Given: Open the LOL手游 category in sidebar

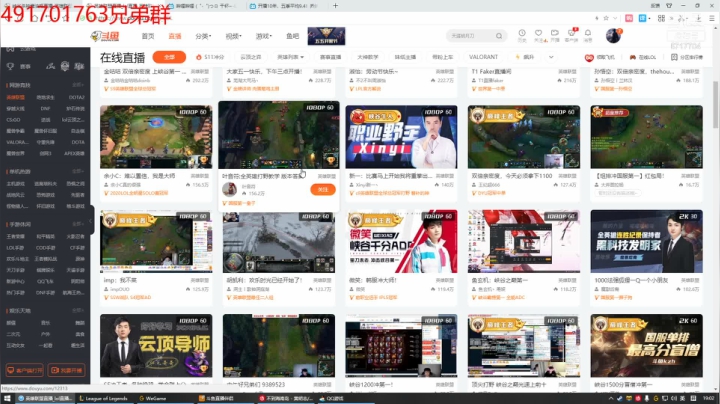Looking at the screenshot, I should tap(15, 248).
